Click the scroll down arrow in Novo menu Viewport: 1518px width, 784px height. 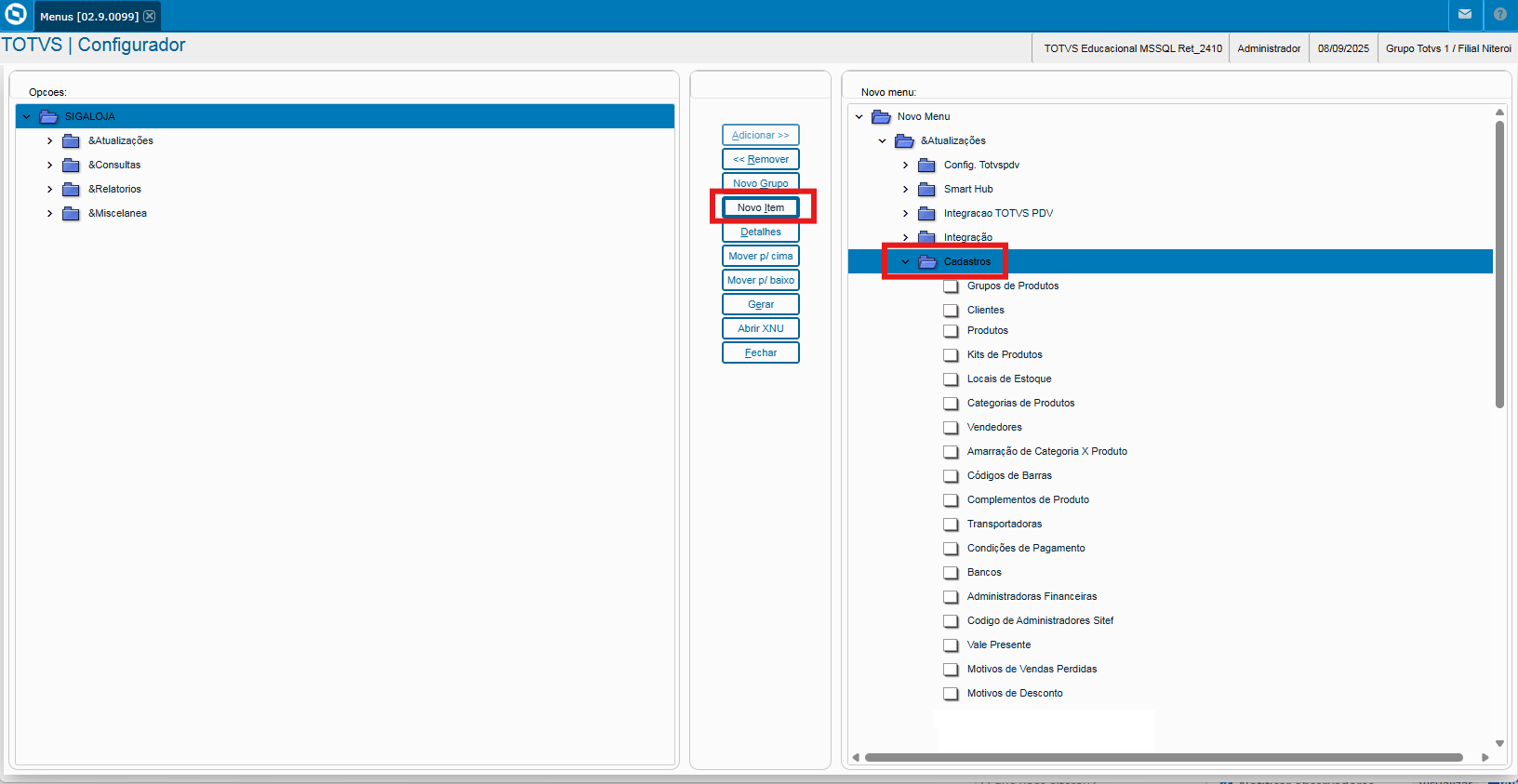click(x=1499, y=743)
